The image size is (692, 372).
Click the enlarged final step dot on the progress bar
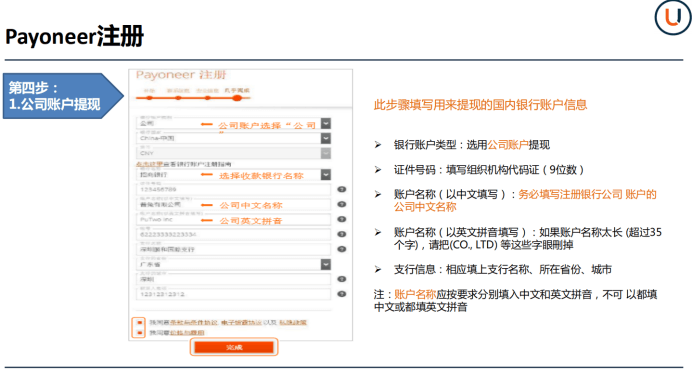(x=237, y=98)
